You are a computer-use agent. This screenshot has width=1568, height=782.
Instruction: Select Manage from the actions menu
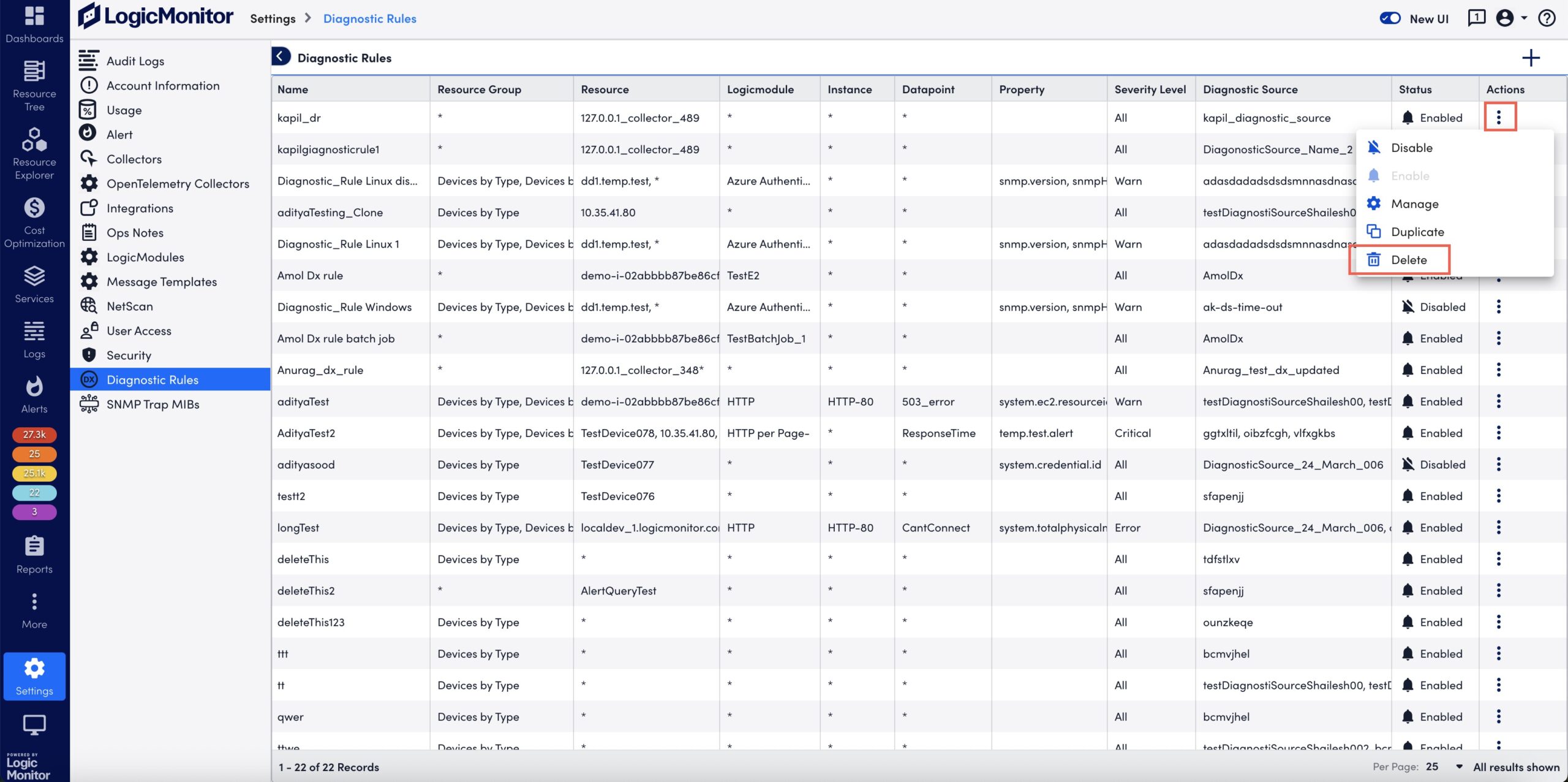(x=1415, y=203)
